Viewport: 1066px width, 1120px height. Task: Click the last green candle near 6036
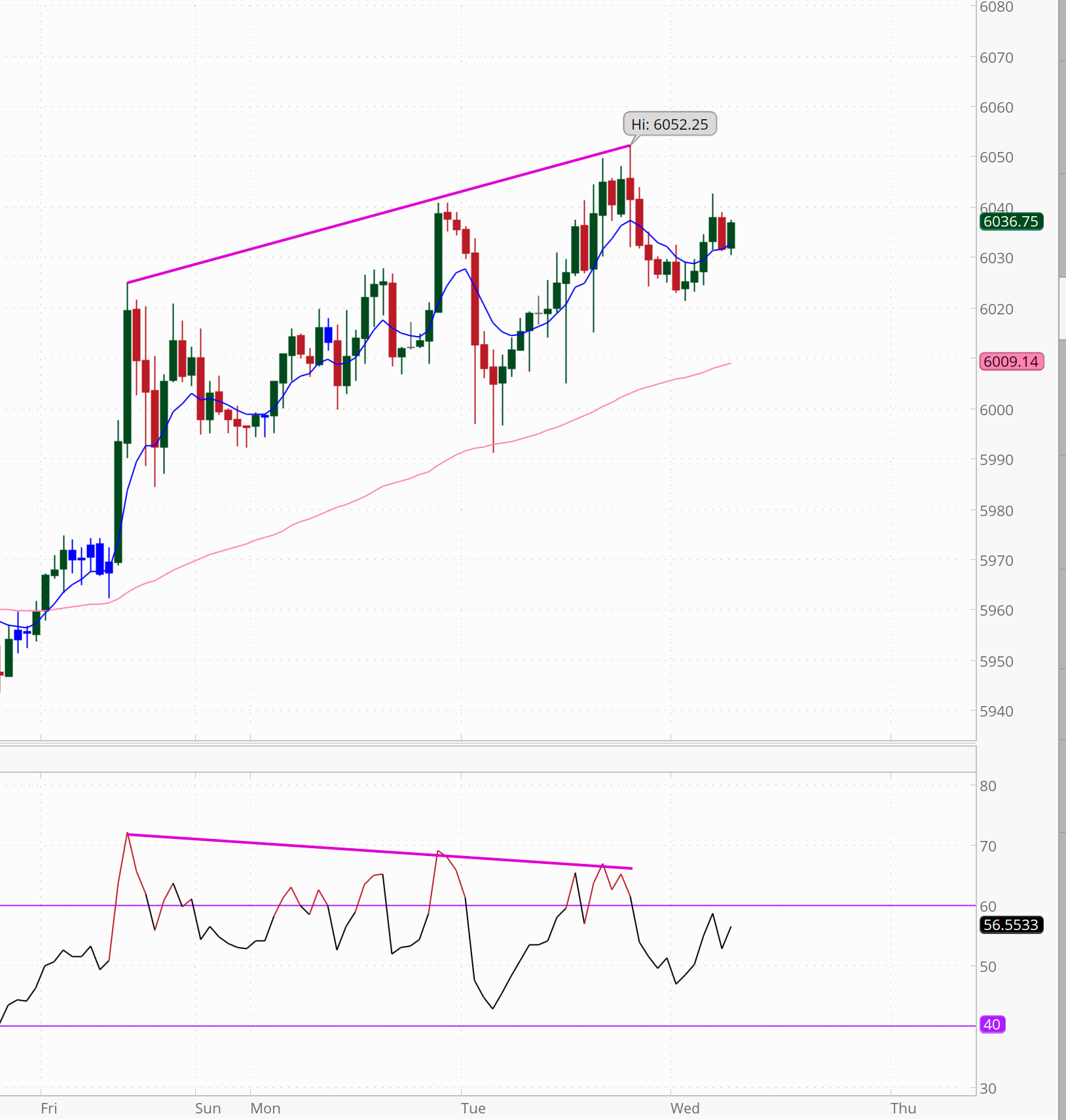point(731,235)
